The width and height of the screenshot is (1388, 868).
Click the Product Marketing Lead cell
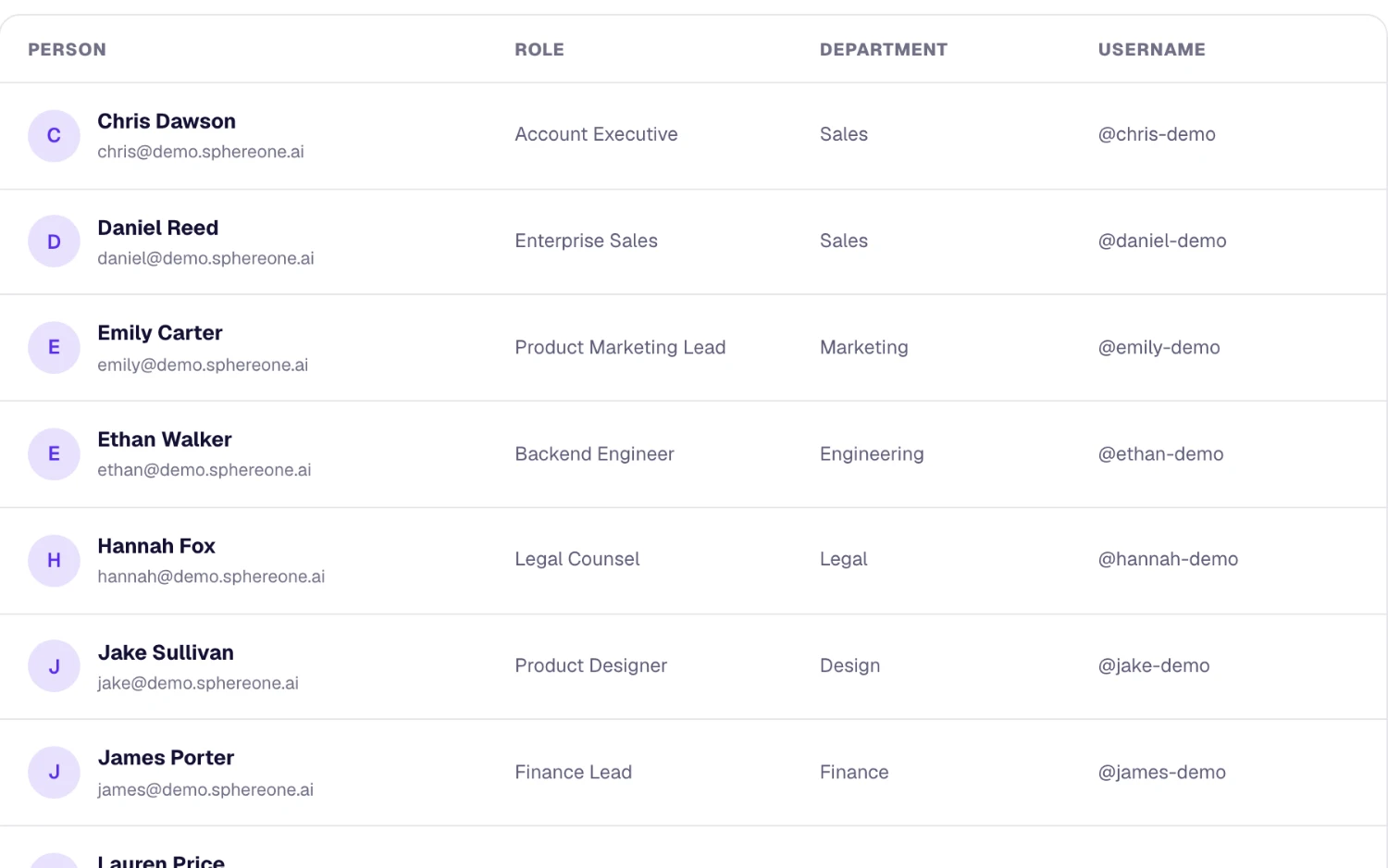tap(620, 347)
